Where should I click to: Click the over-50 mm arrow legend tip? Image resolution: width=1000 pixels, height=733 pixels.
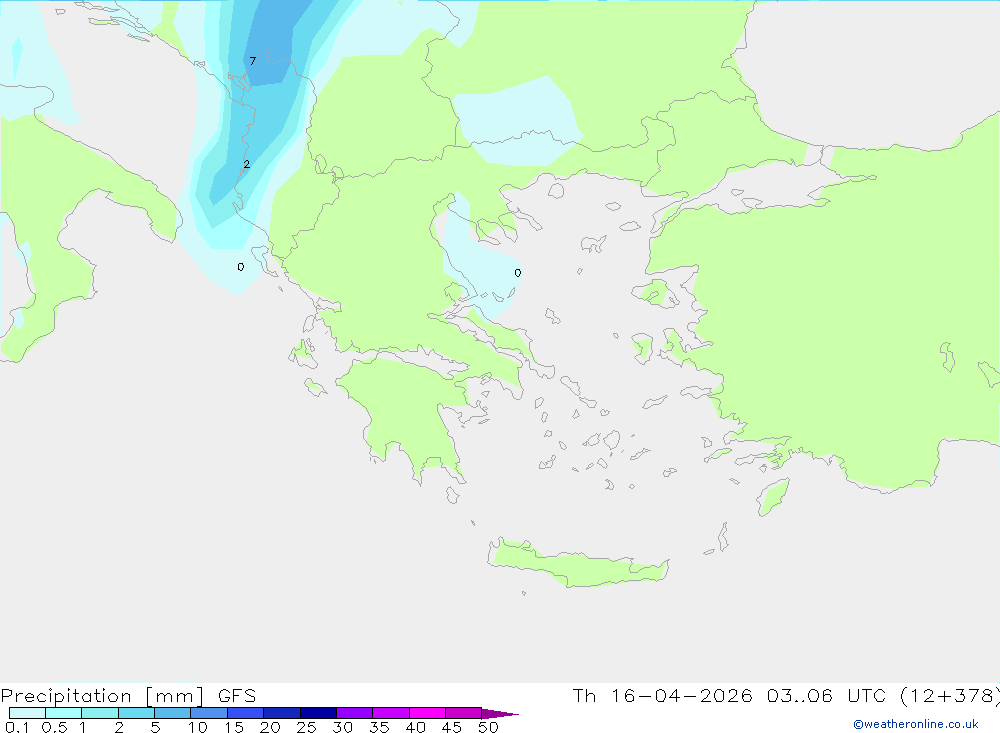500,713
